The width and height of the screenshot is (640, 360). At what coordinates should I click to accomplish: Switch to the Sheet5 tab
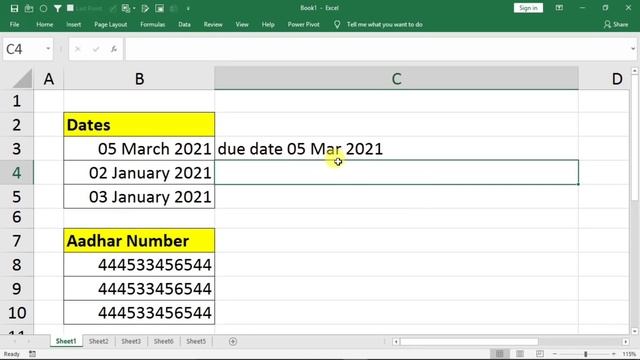click(196, 341)
